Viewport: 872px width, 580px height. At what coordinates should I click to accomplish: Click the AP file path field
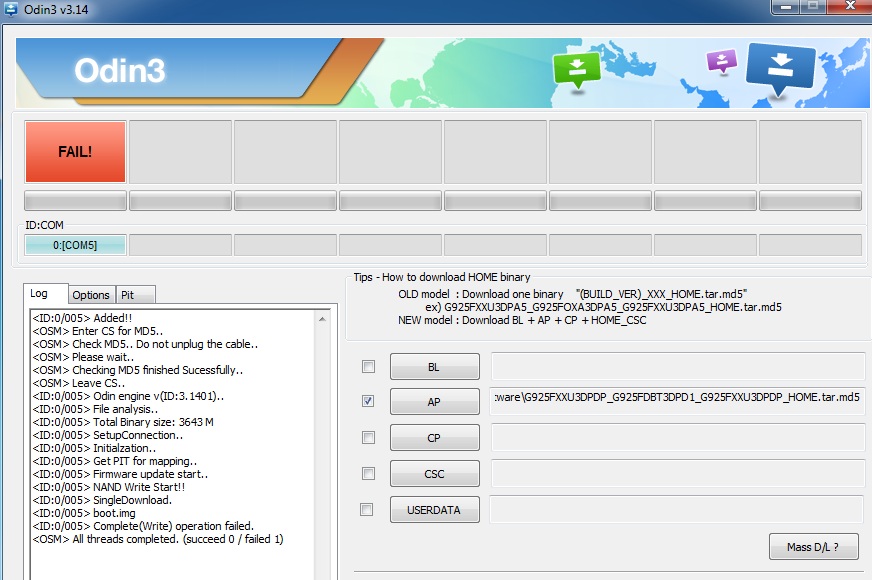677,401
